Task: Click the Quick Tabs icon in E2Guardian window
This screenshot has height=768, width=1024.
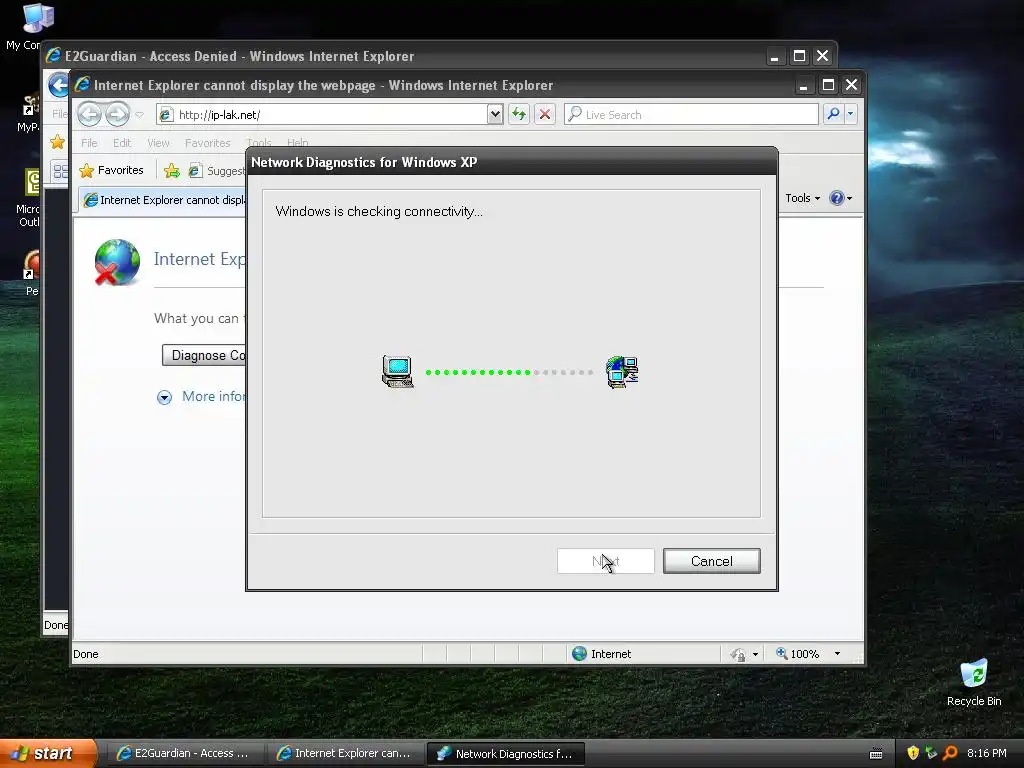Action: tap(60, 172)
